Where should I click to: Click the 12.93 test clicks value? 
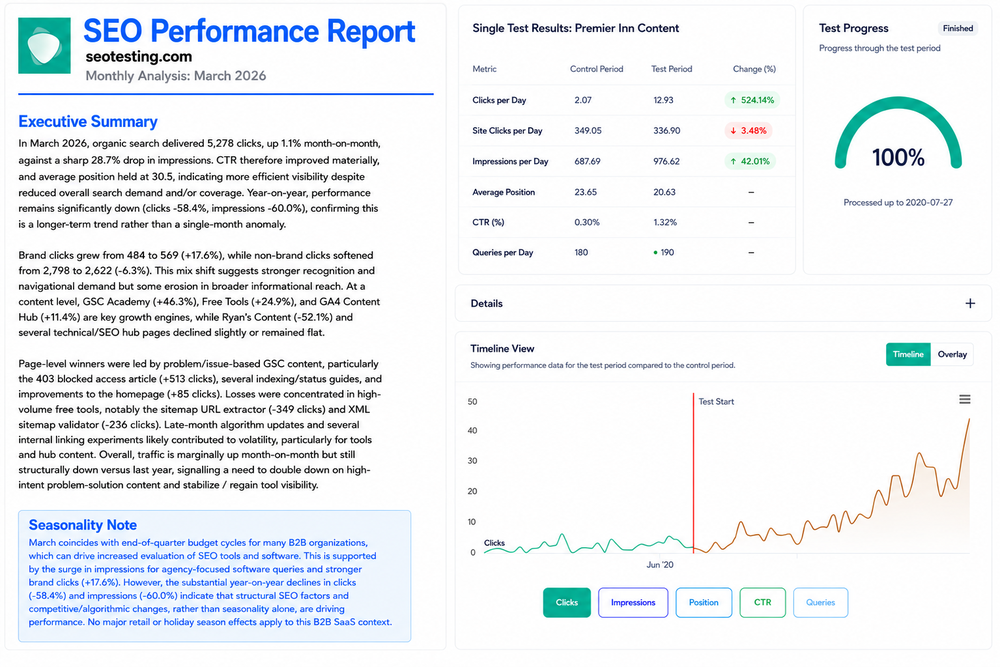click(x=663, y=100)
